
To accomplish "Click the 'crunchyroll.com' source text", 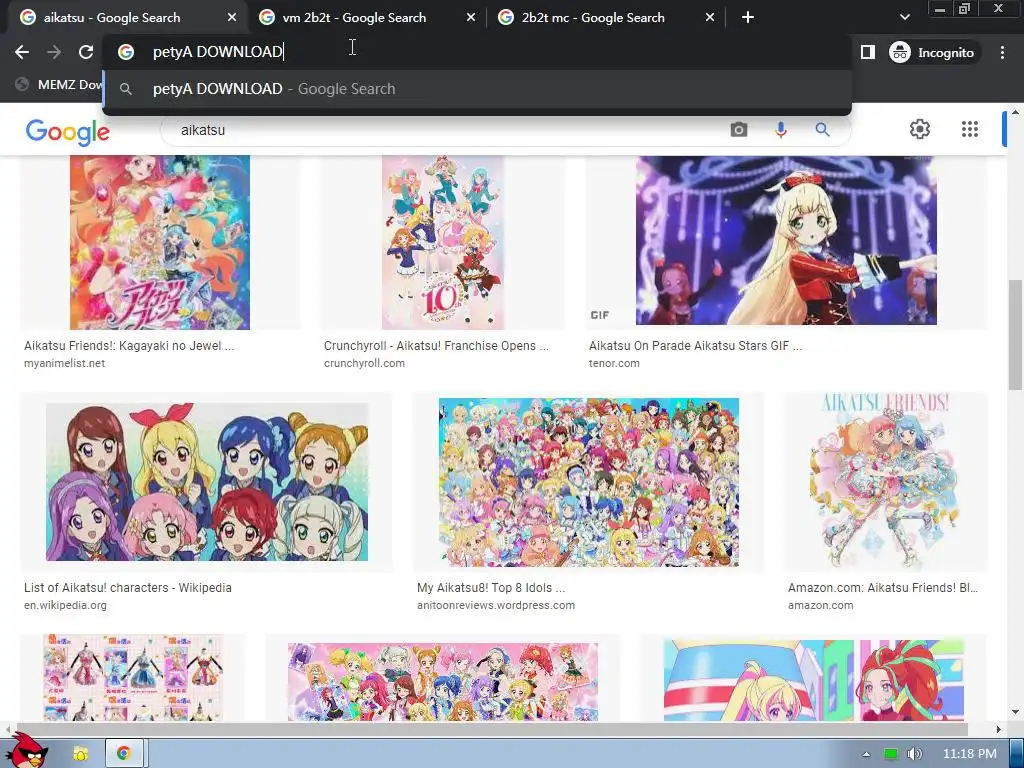I will coord(364,363).
